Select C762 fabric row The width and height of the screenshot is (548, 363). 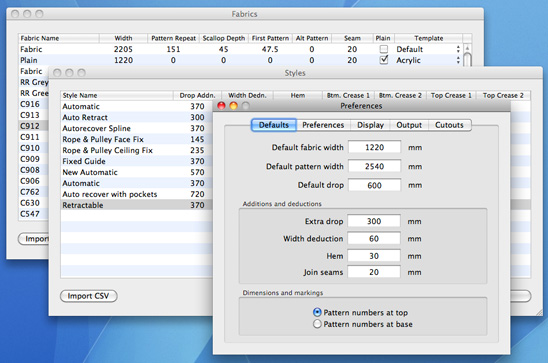coord(33,192)
